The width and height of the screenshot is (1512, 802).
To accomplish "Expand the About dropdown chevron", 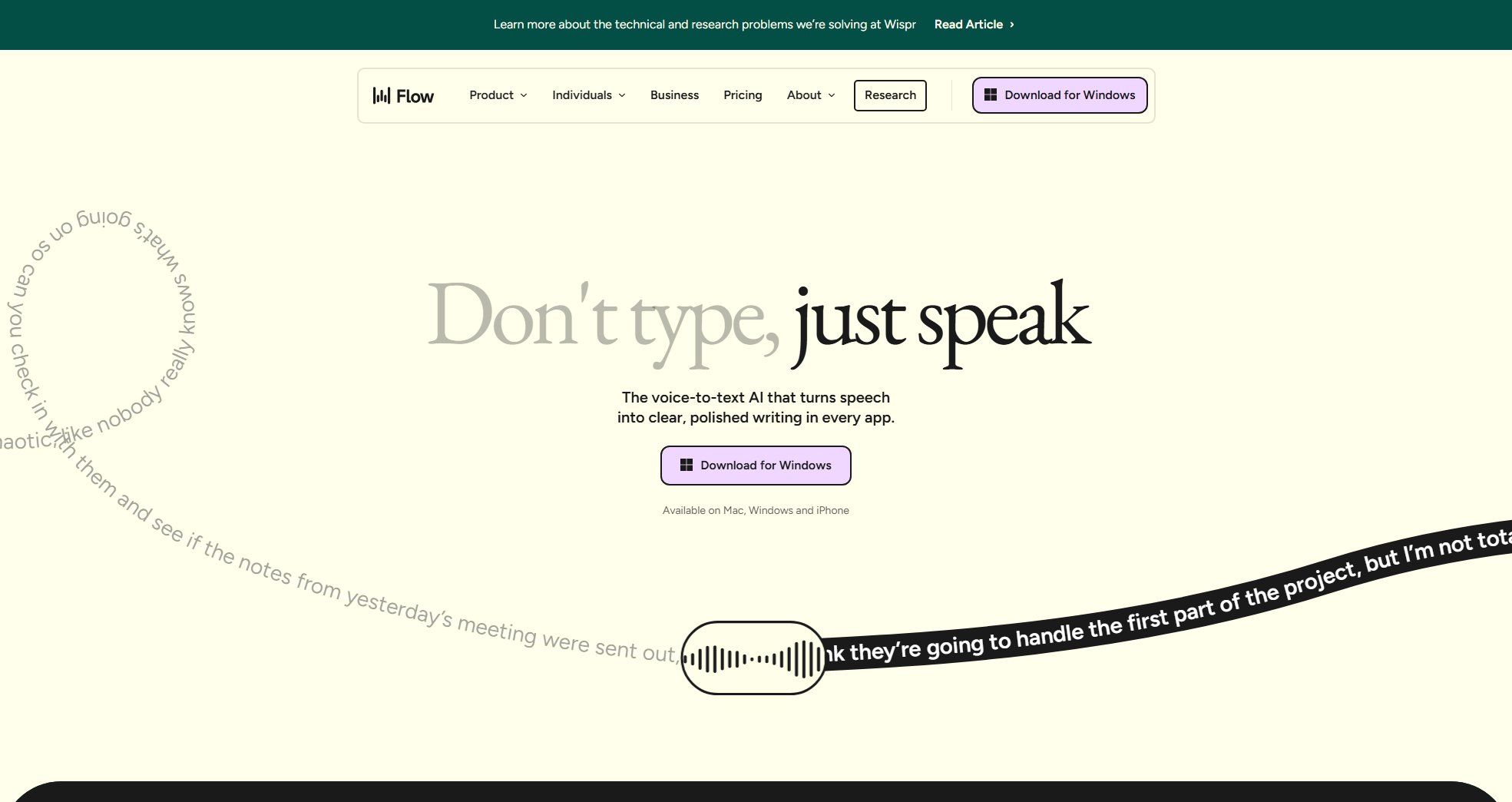I will [x=832, y=95].
